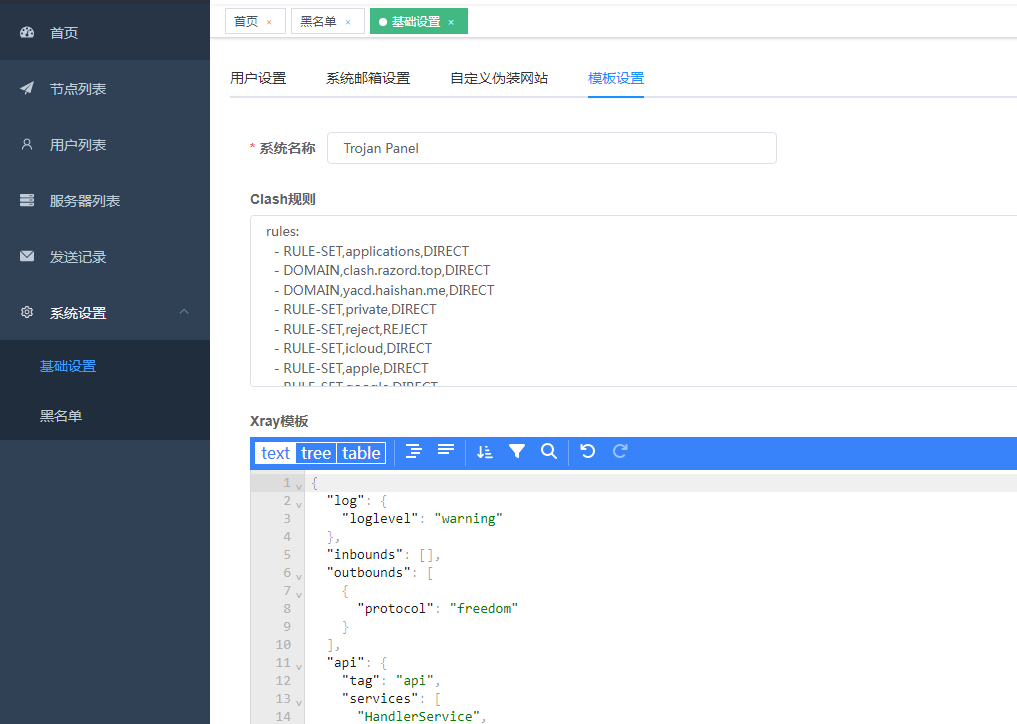This screenshot has width=1017, height=724.
Task: Click the 系统名称 input field
Action: pos(551,148)
